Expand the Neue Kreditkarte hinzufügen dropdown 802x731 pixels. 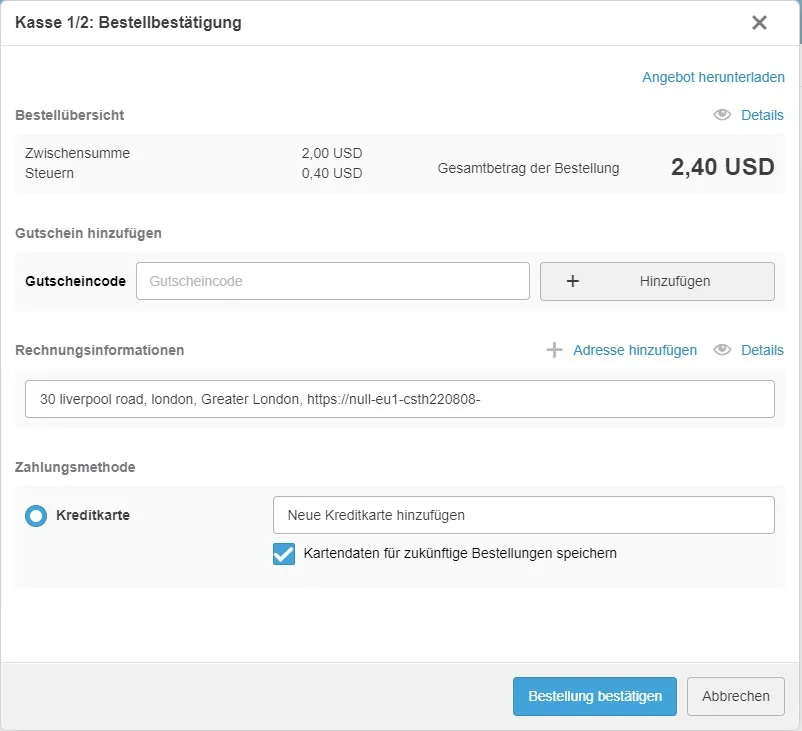[523, 515]
